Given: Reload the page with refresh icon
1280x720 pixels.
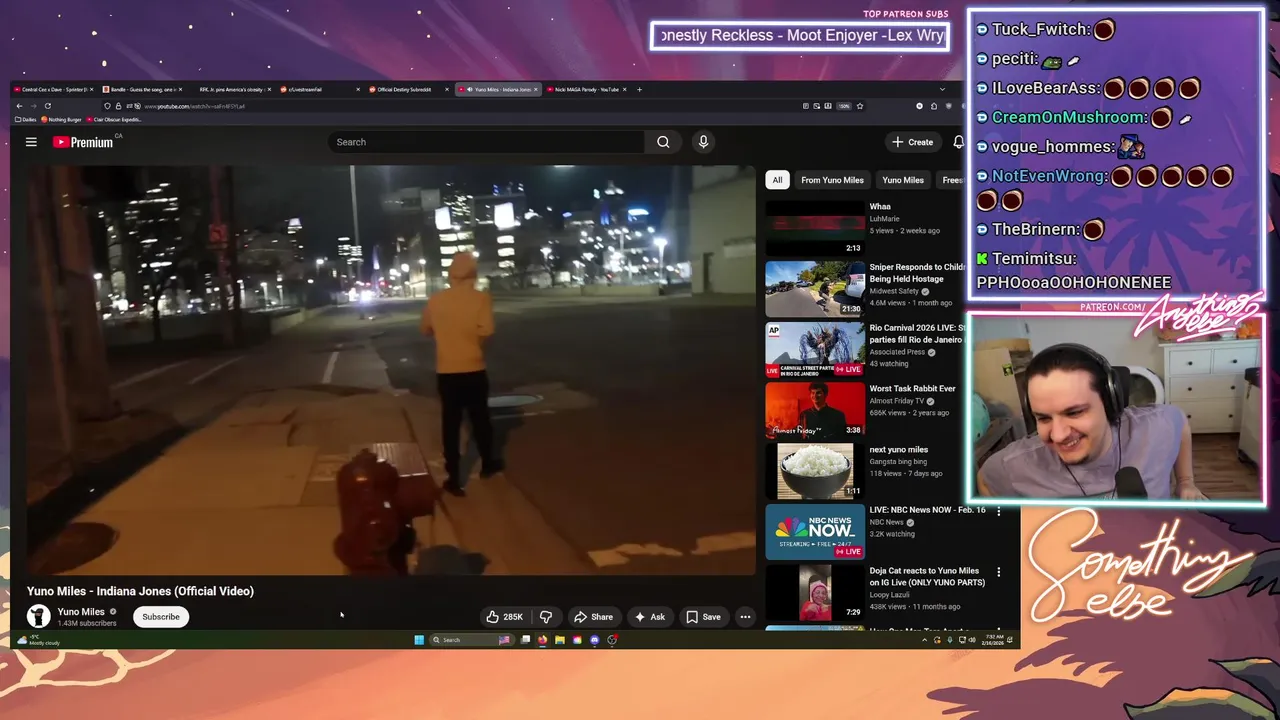Looking at the screenshot, I should pos(47,106).
